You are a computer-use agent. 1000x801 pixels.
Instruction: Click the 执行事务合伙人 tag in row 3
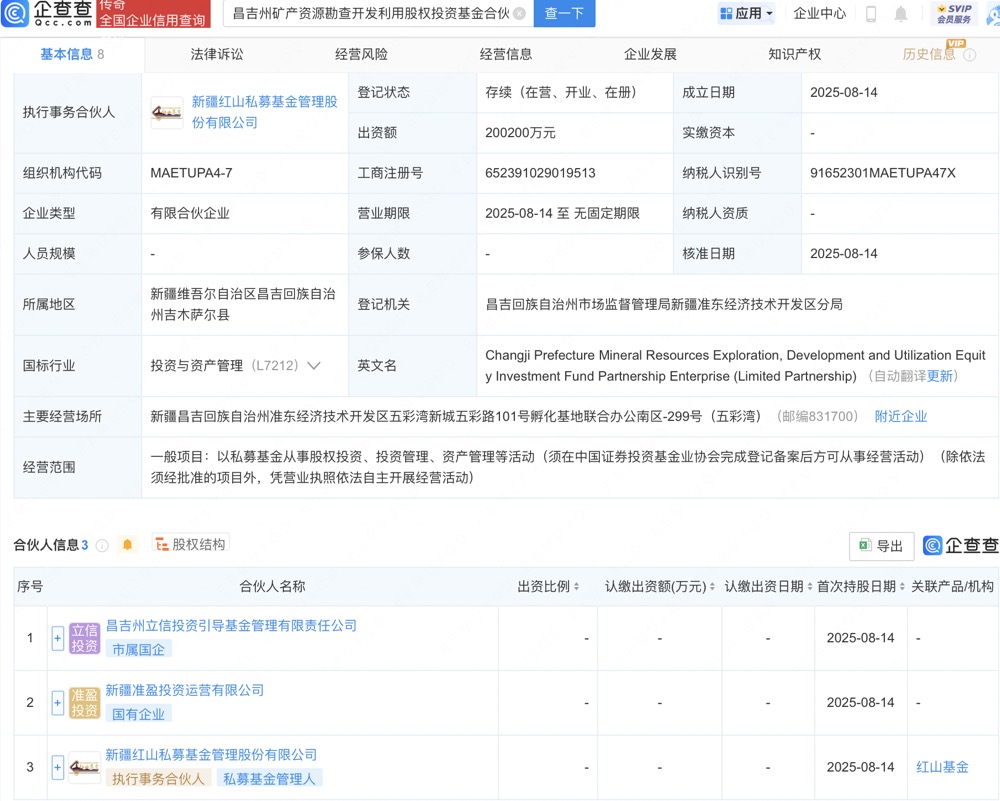point(158,779)
